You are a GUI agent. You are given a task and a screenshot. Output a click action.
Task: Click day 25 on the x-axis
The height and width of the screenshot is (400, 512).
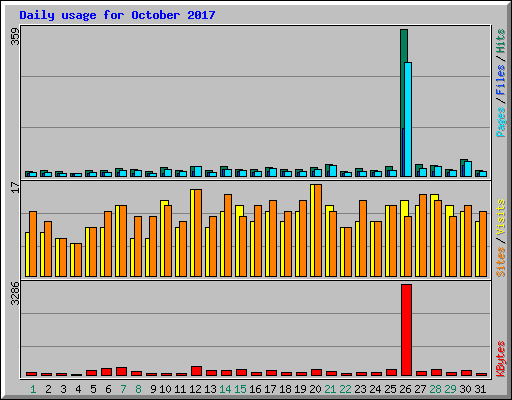pos(390,389)
